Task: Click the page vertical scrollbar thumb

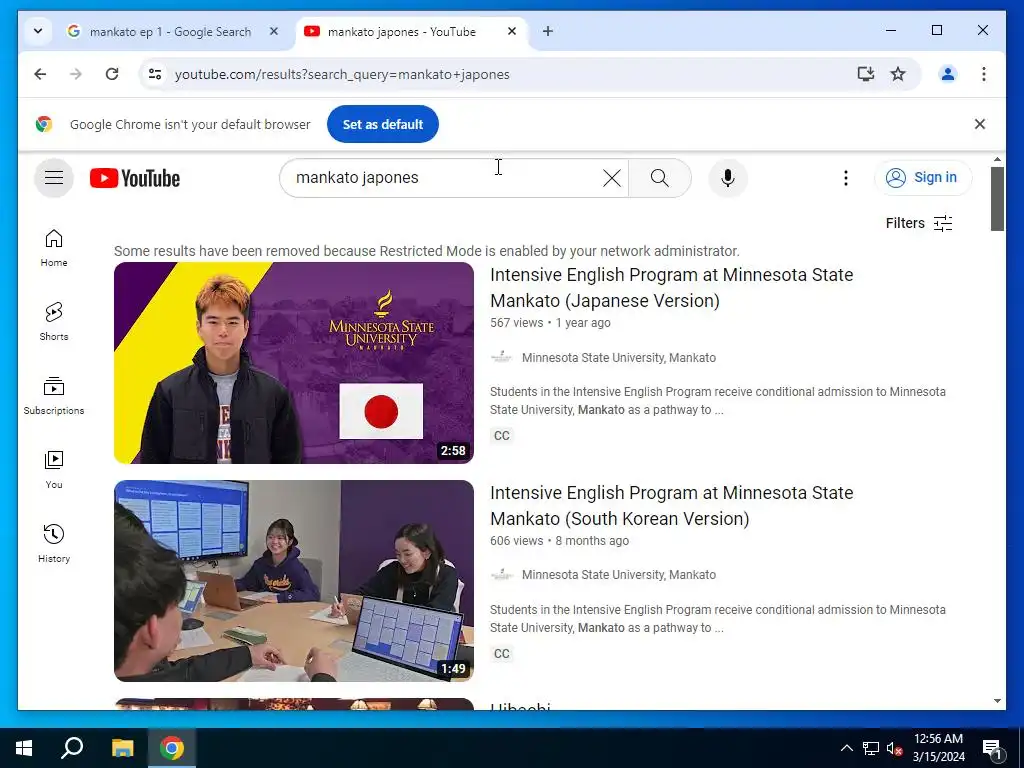Action: pos(997,199)
